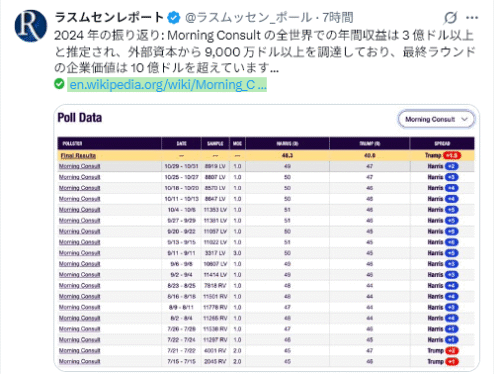500x374 pixels.
Task: Click the Harris spread badge in 10/18 - 10/20 row
Action: tap(452, 188)
